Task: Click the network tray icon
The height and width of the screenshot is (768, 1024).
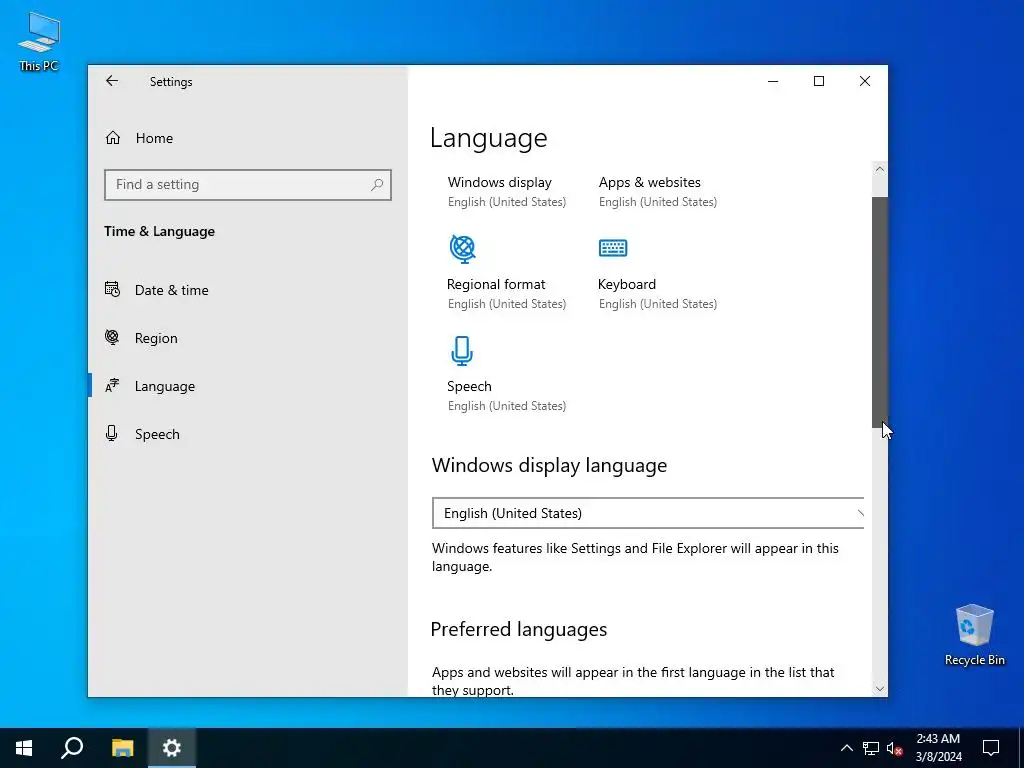Action: (871, 748)
